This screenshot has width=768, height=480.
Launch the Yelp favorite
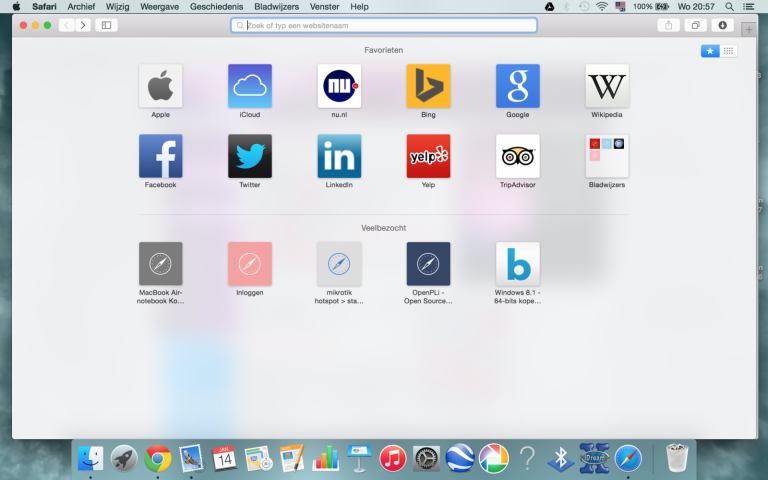coord(428,156)
